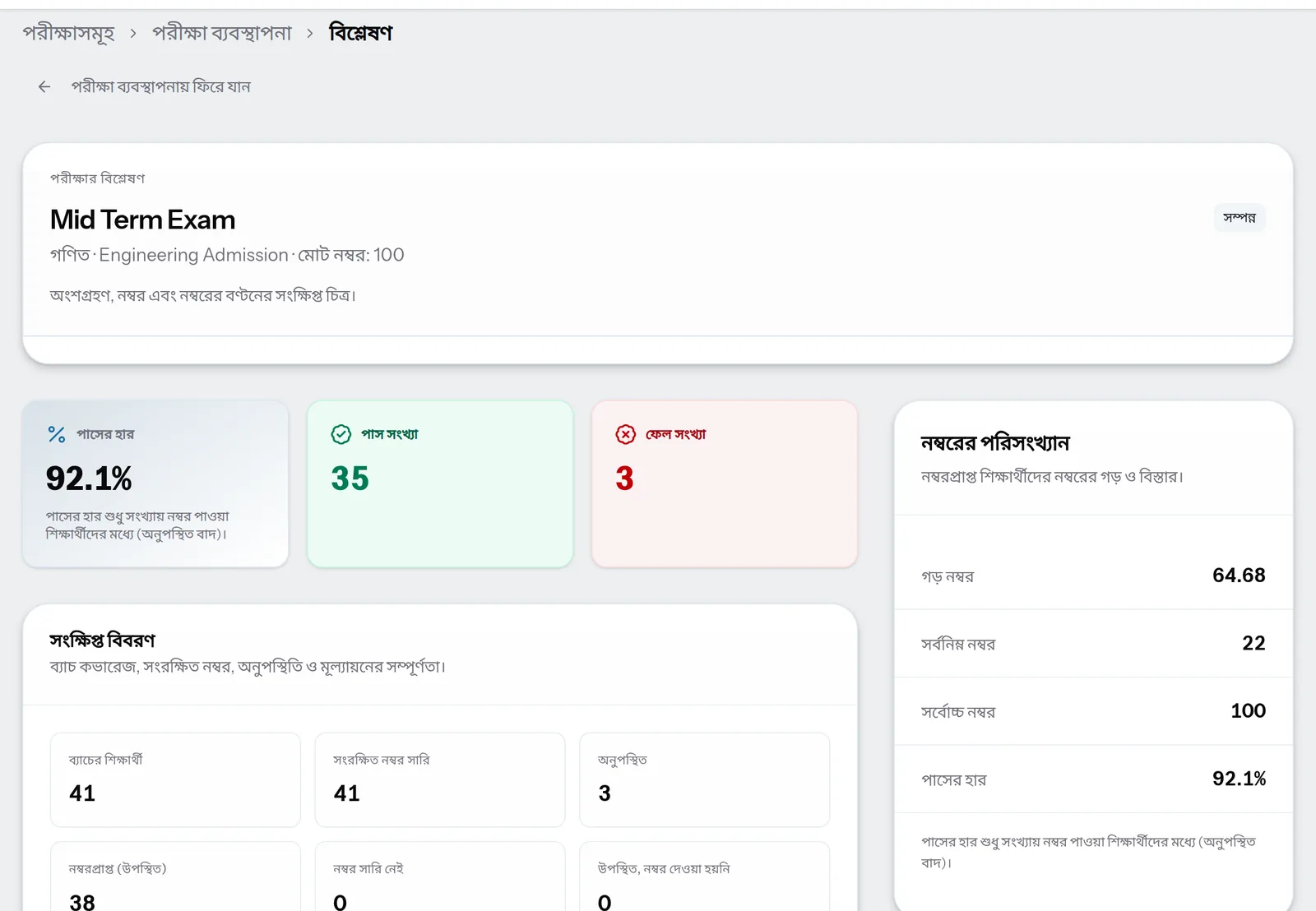This screenshot has height=911, width=1316.
Task: Click the সংক্ষিপ্ত বিবরণ heading
Action: pos(102,640)
